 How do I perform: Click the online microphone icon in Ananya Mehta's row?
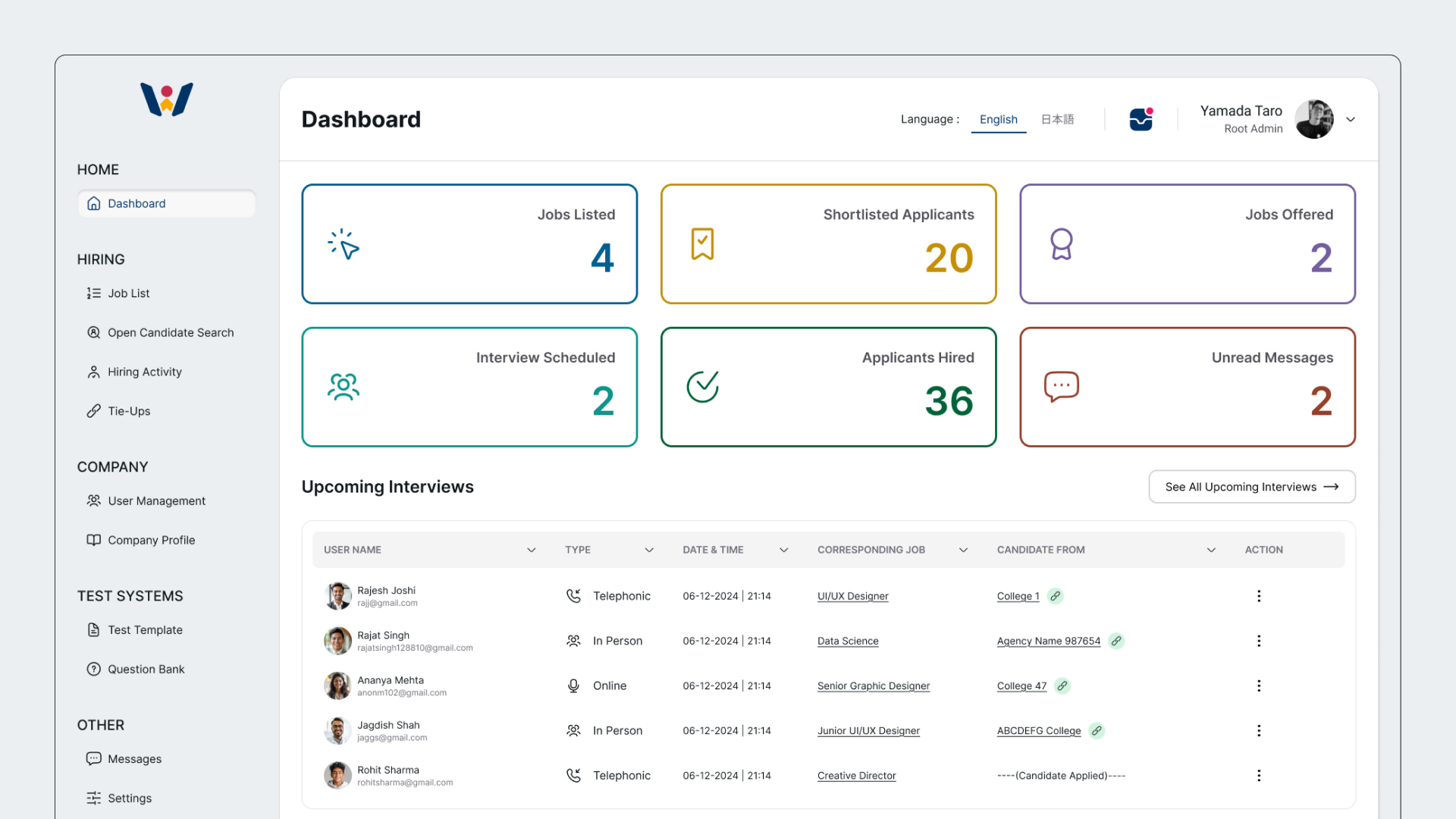(x=573, y=686)
